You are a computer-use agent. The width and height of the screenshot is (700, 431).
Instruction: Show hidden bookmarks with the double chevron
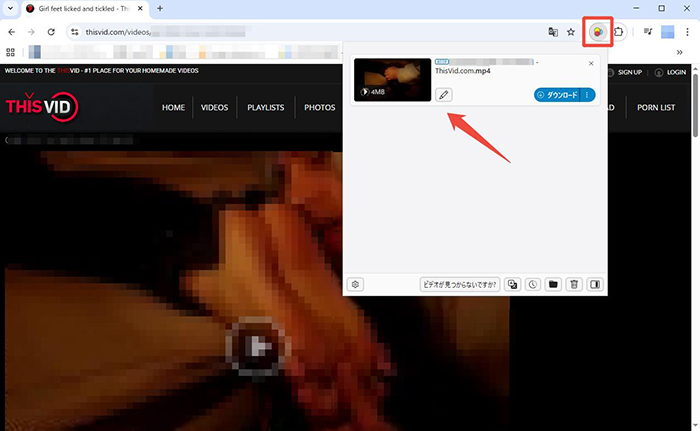679,52
